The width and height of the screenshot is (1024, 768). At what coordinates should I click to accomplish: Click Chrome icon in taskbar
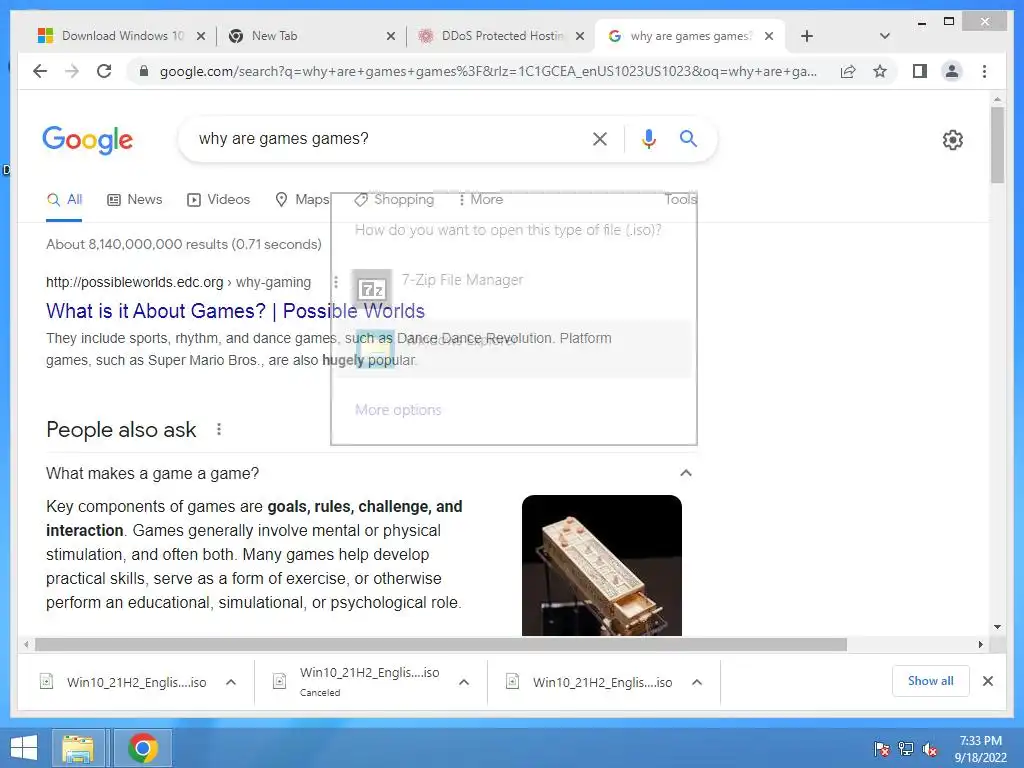tap(142, 748)
